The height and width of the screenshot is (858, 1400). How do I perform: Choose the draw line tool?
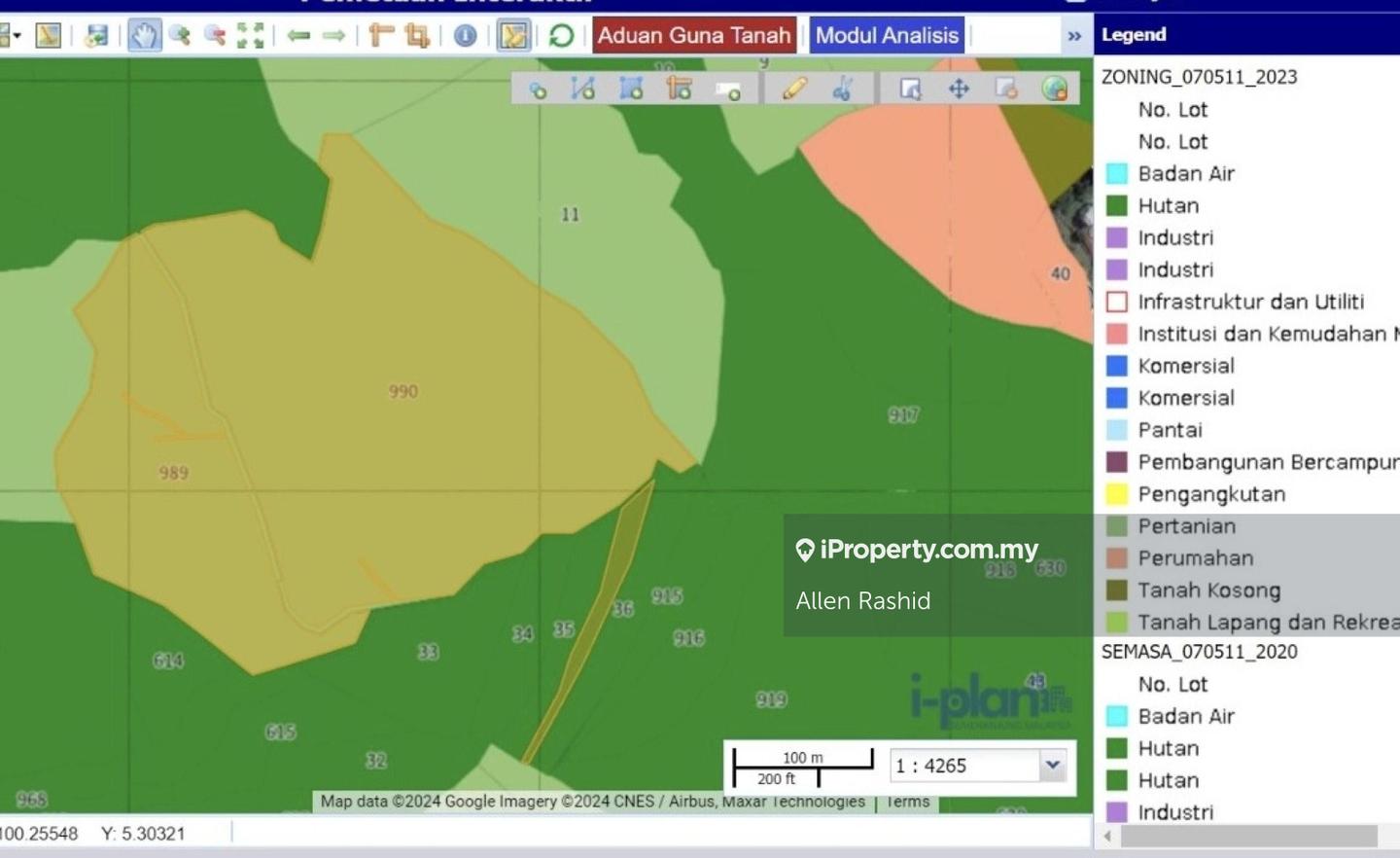click(x=583, y=89)
